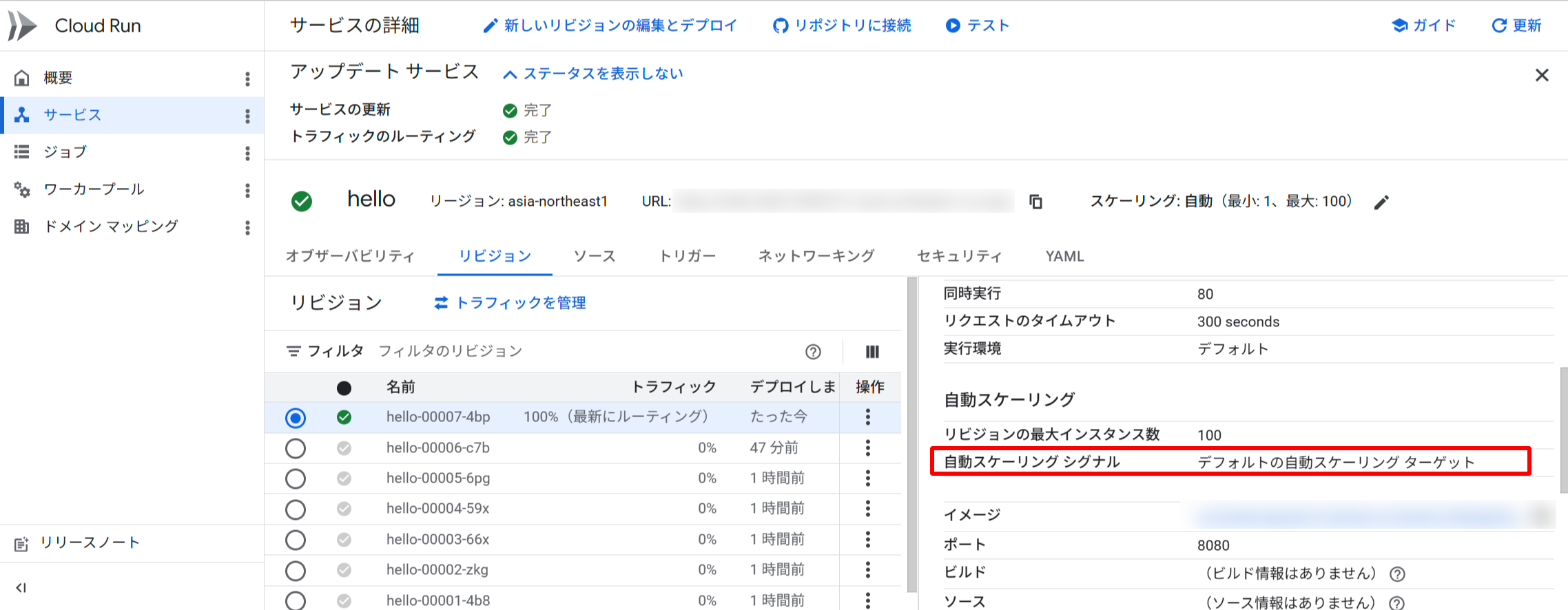Switch to the ネットワーキング tab
Image resolution: width=1568 pixels, height=610 pixels.
tap(816, 256)
